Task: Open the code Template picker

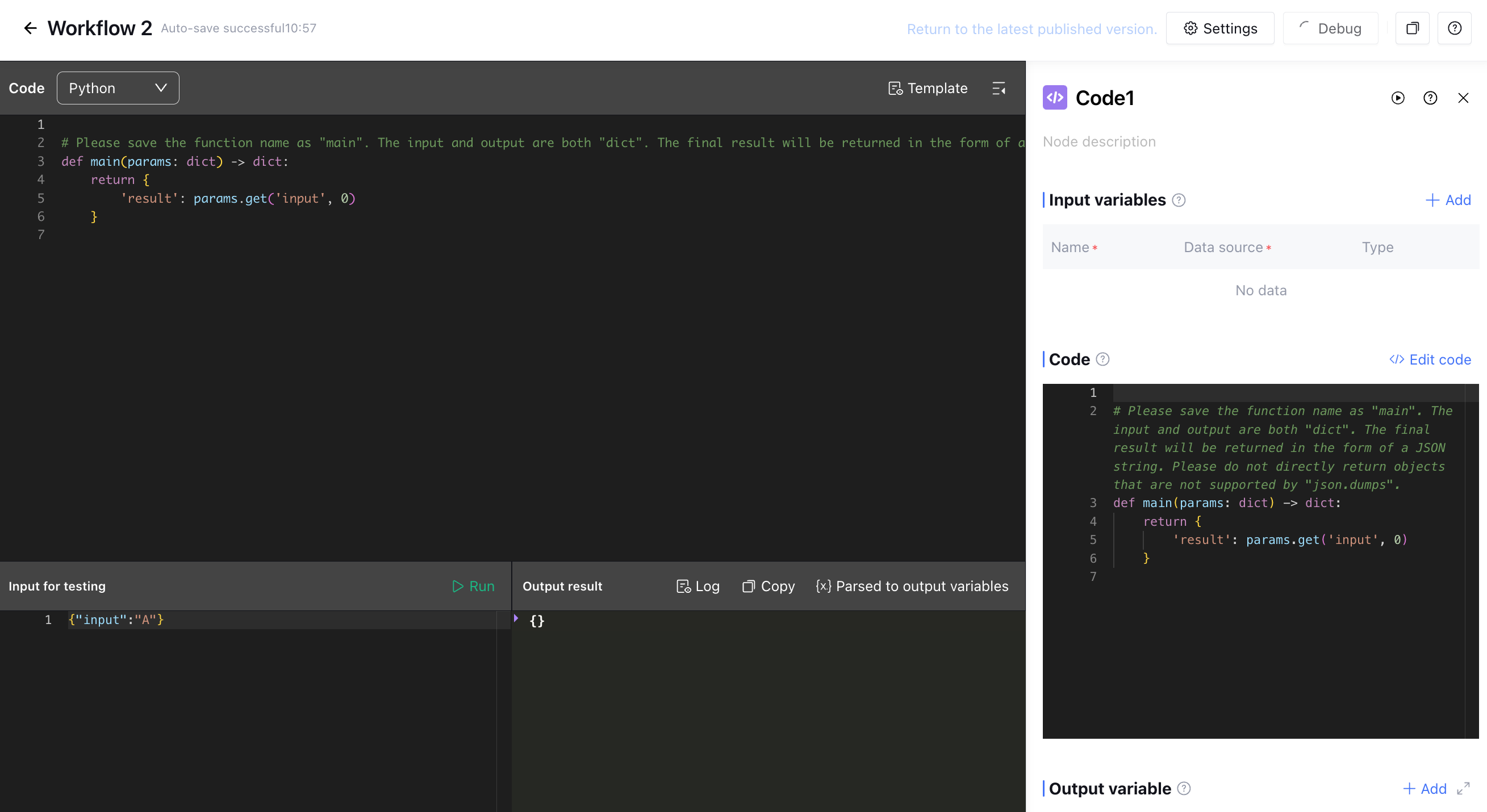Action: click(928, 89)
